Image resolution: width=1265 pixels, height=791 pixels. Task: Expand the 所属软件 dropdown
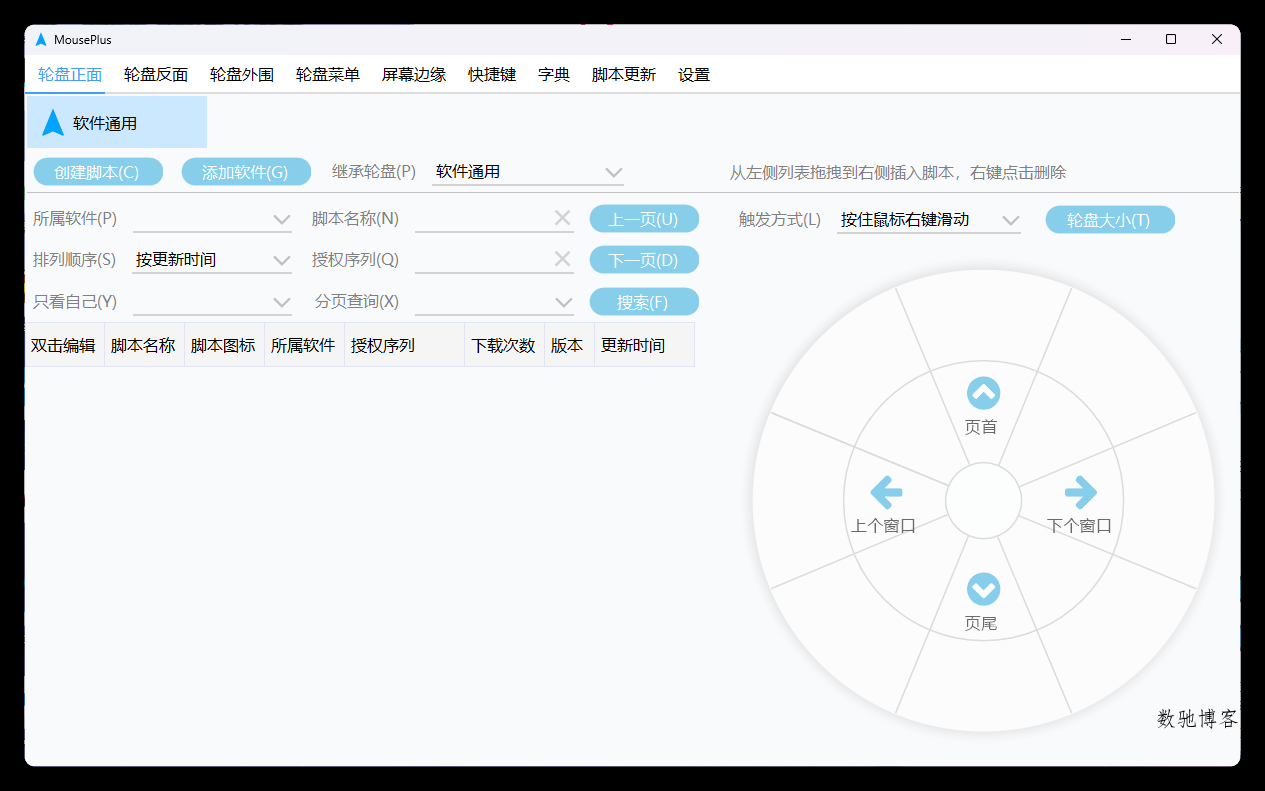tap(212, 219)
